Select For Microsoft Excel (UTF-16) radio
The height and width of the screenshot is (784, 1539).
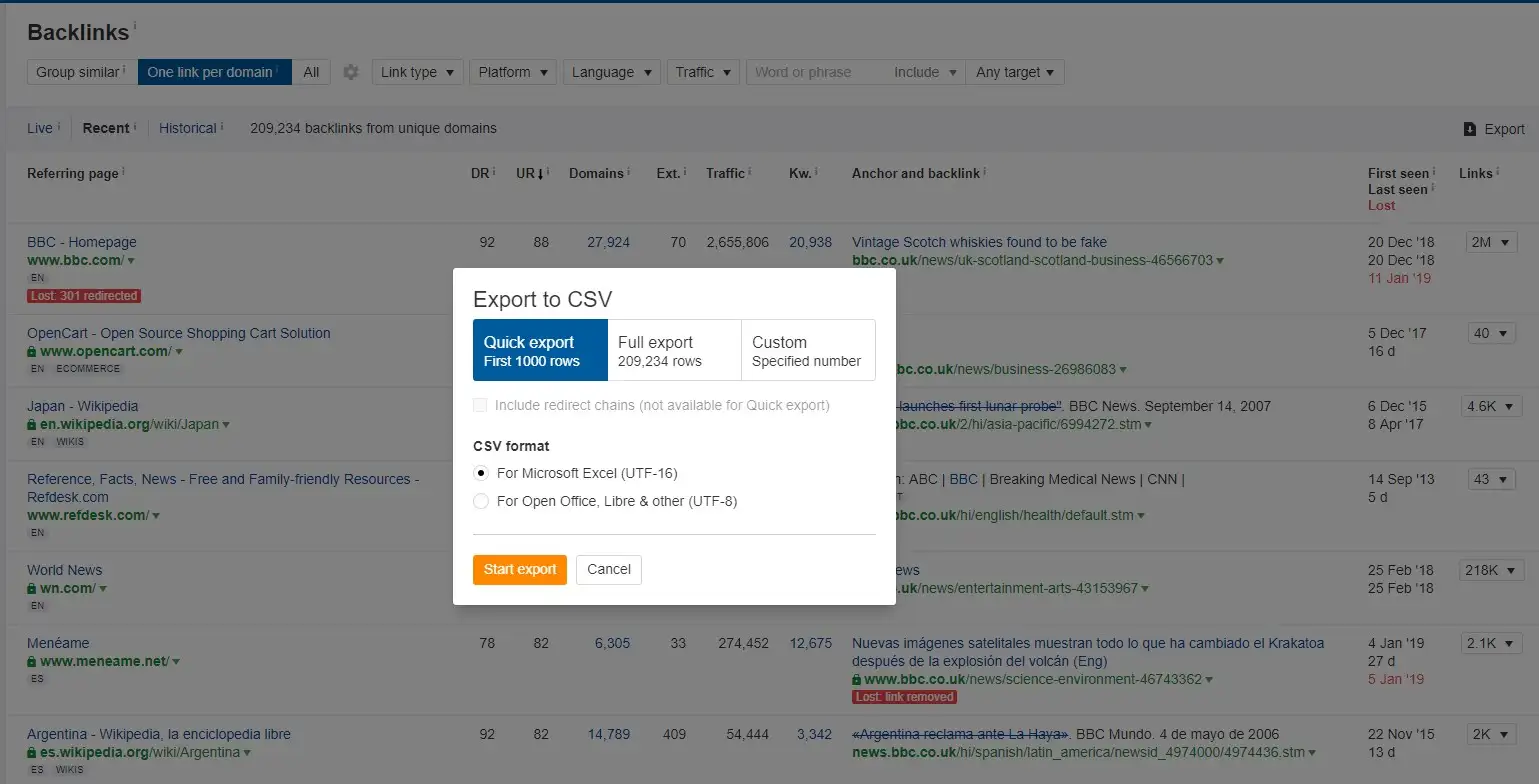(481, 473)
